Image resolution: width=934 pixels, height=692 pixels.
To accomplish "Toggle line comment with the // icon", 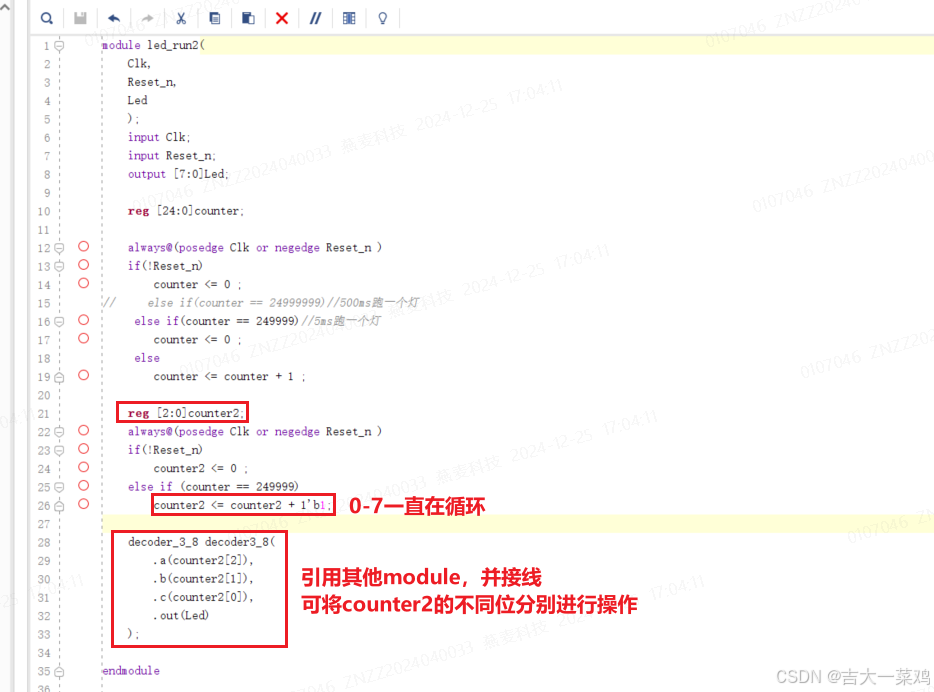I will point(315,18).
